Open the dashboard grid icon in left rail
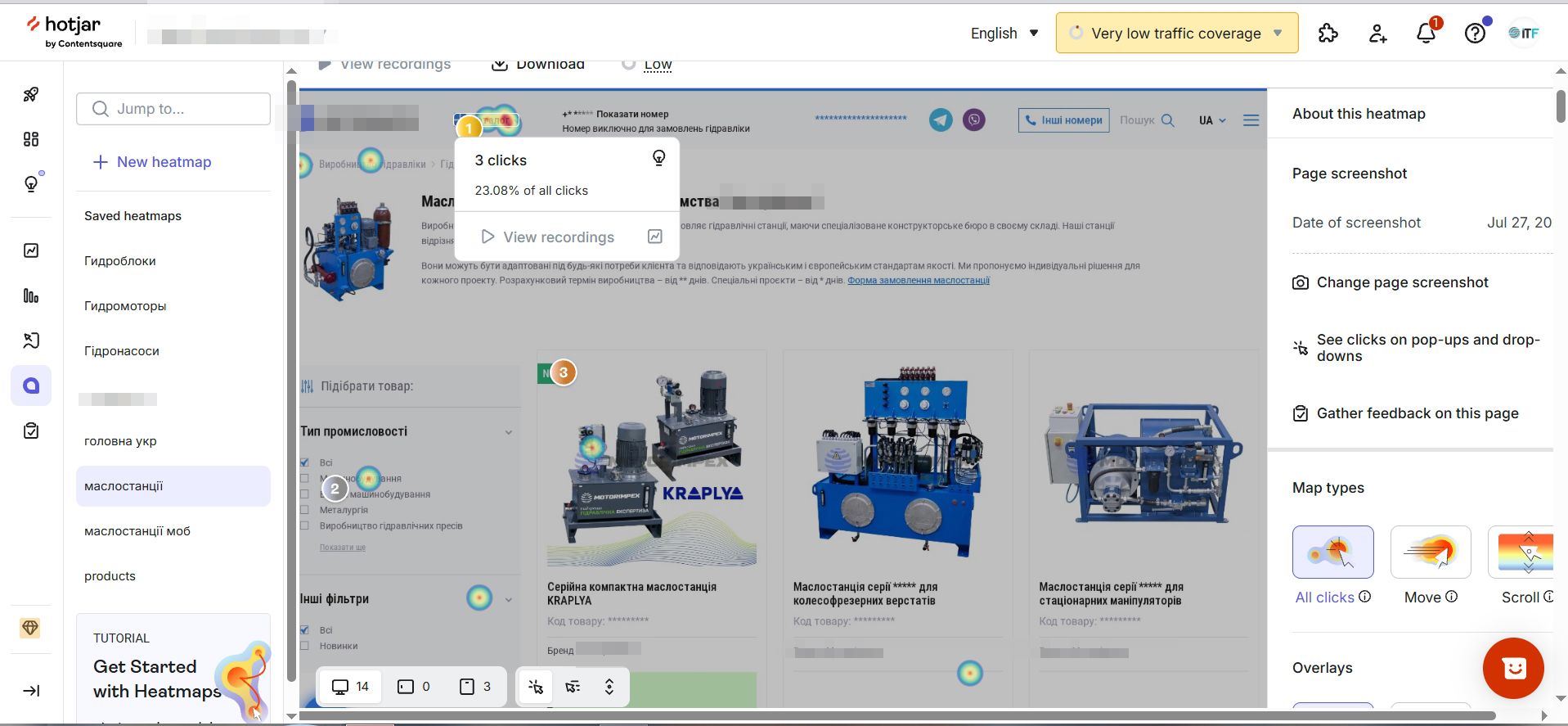 [31, 139]
